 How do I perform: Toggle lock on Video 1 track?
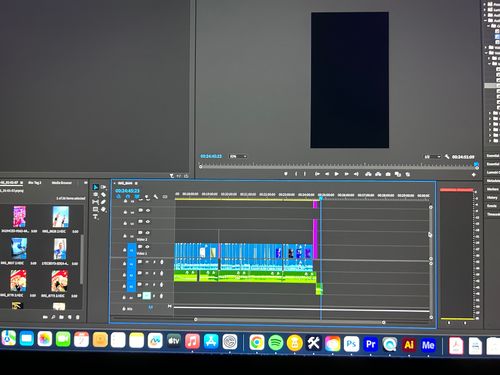[x=125, y=249]
